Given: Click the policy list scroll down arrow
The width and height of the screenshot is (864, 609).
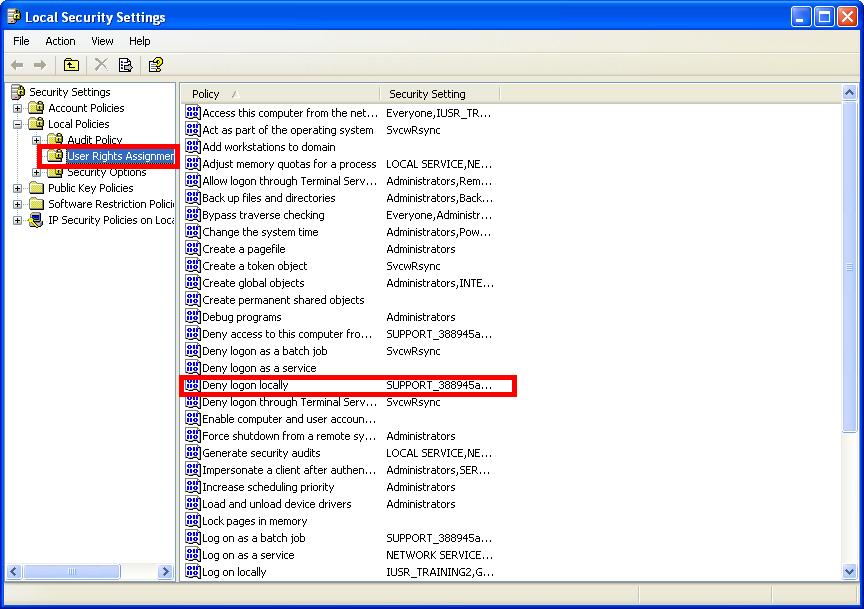Looking at the screenshot, I should tap(849, 572).
